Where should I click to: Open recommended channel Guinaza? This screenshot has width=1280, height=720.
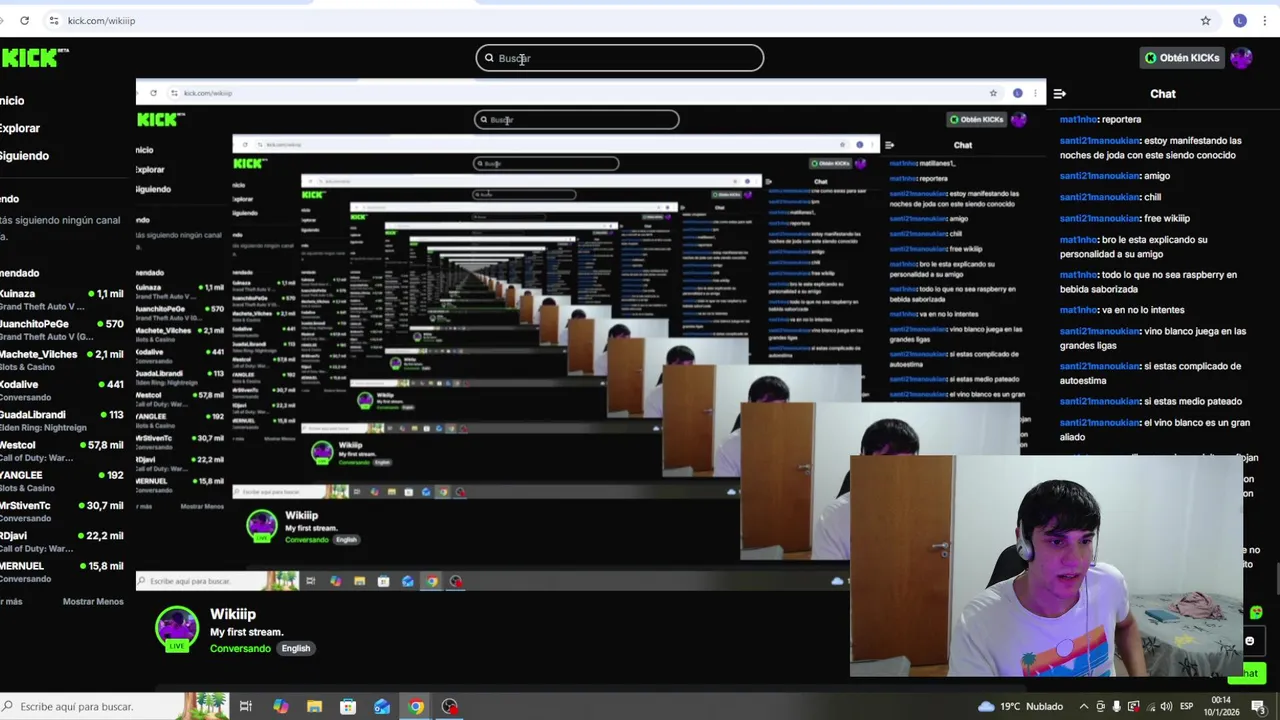point(62,300)
